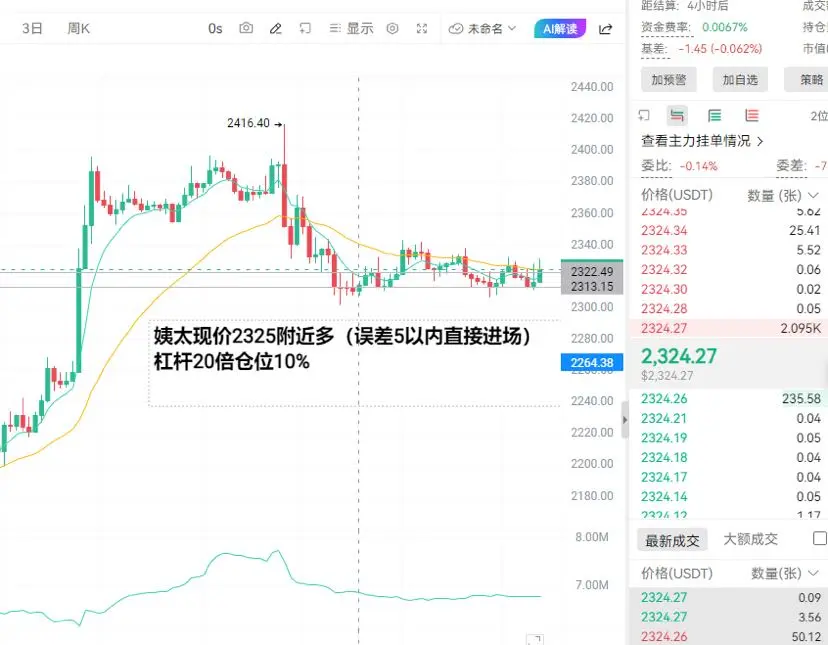This screenshot has width=828, height=645.
Task: Open chart settings hexagon icon
Action: 392,29
